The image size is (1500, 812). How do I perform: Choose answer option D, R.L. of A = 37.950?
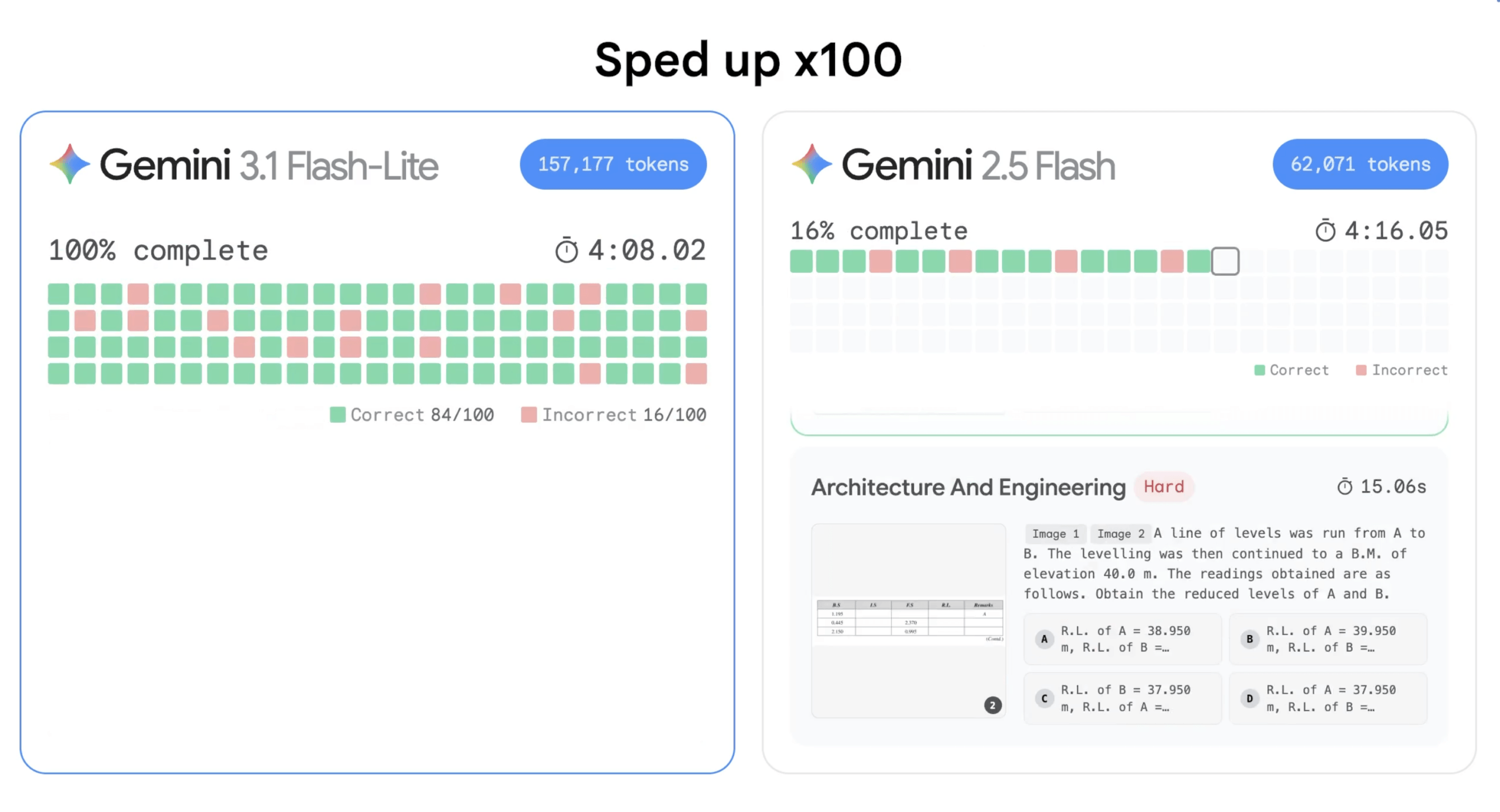click(1328, 698)
